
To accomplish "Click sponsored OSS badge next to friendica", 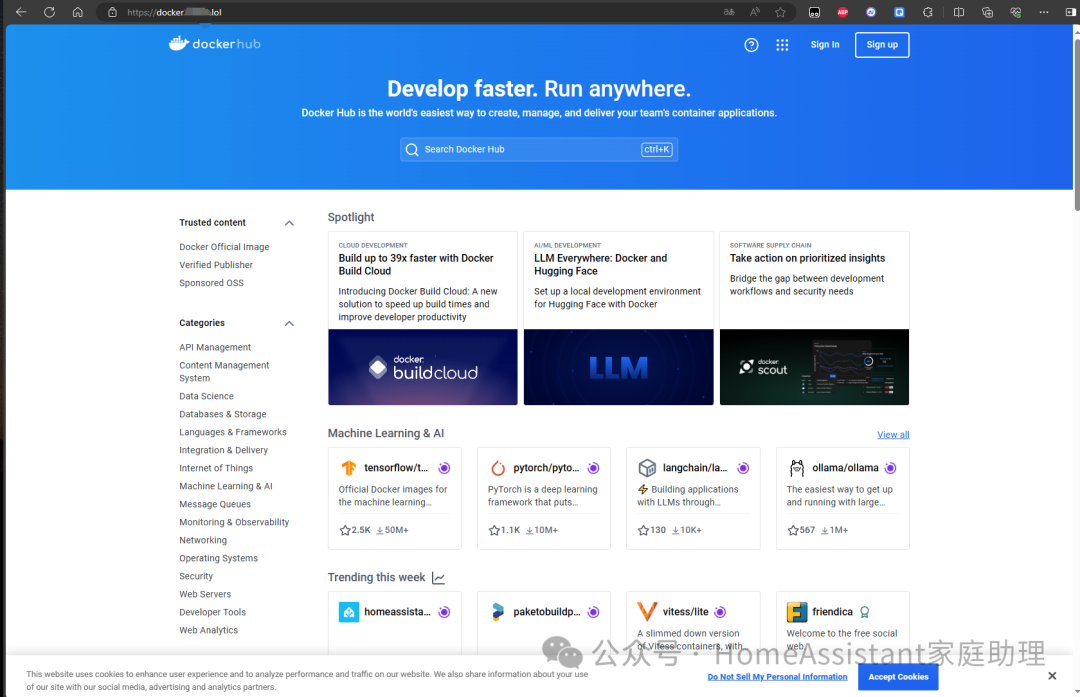I will click(864, 612).
